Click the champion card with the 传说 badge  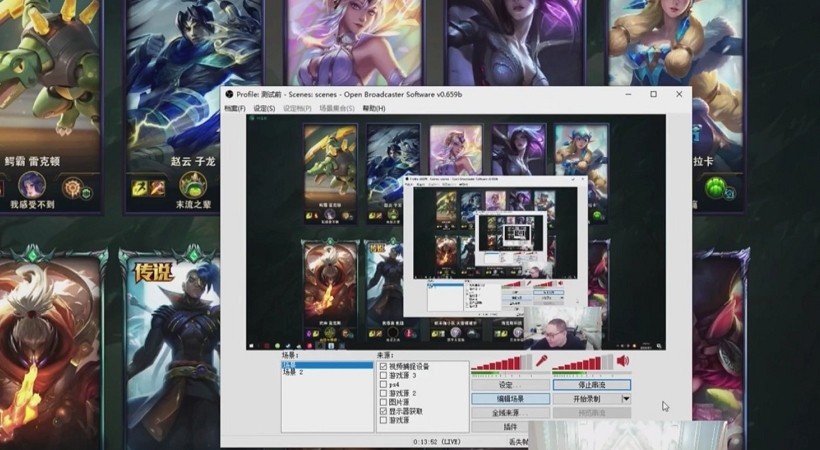pyautogui.click(x=170, y=348)
